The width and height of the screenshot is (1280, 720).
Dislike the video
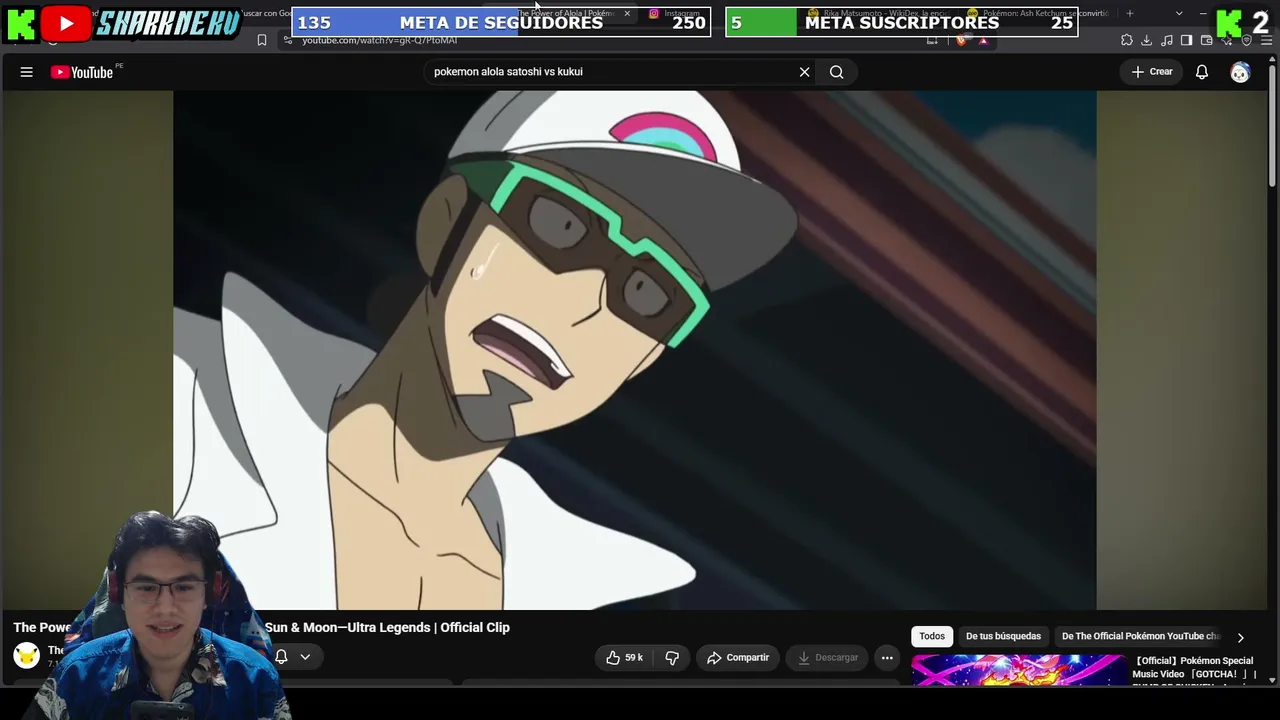click(x=672, y=657)
